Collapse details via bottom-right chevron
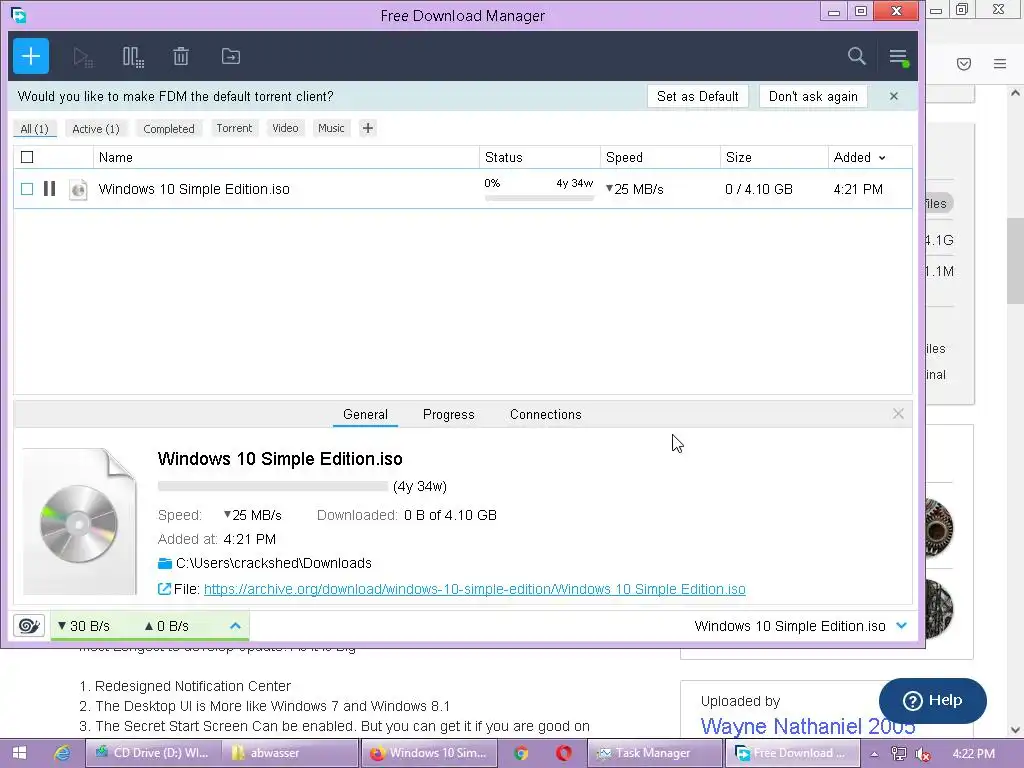This screenshot has width=1024, height=768. click(902, 626)
